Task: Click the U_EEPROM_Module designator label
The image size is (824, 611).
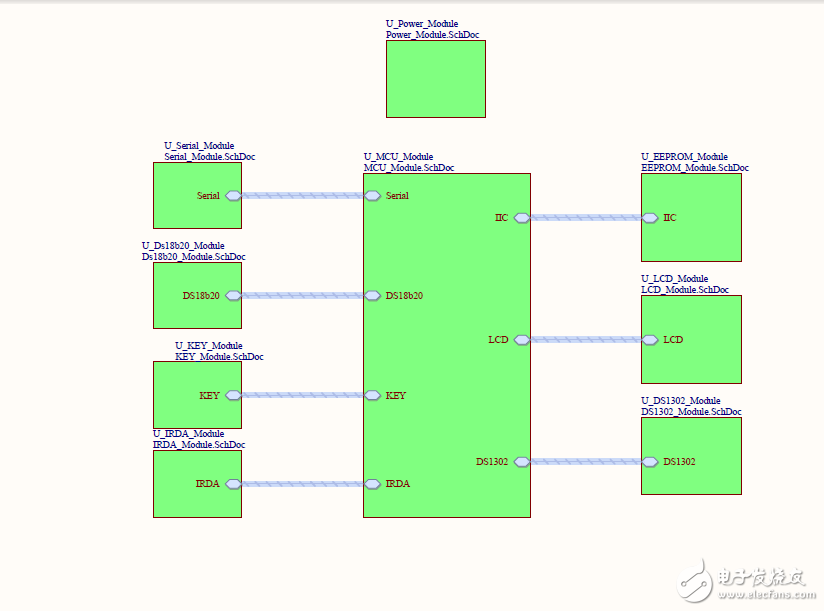Action: coord(684,157)
